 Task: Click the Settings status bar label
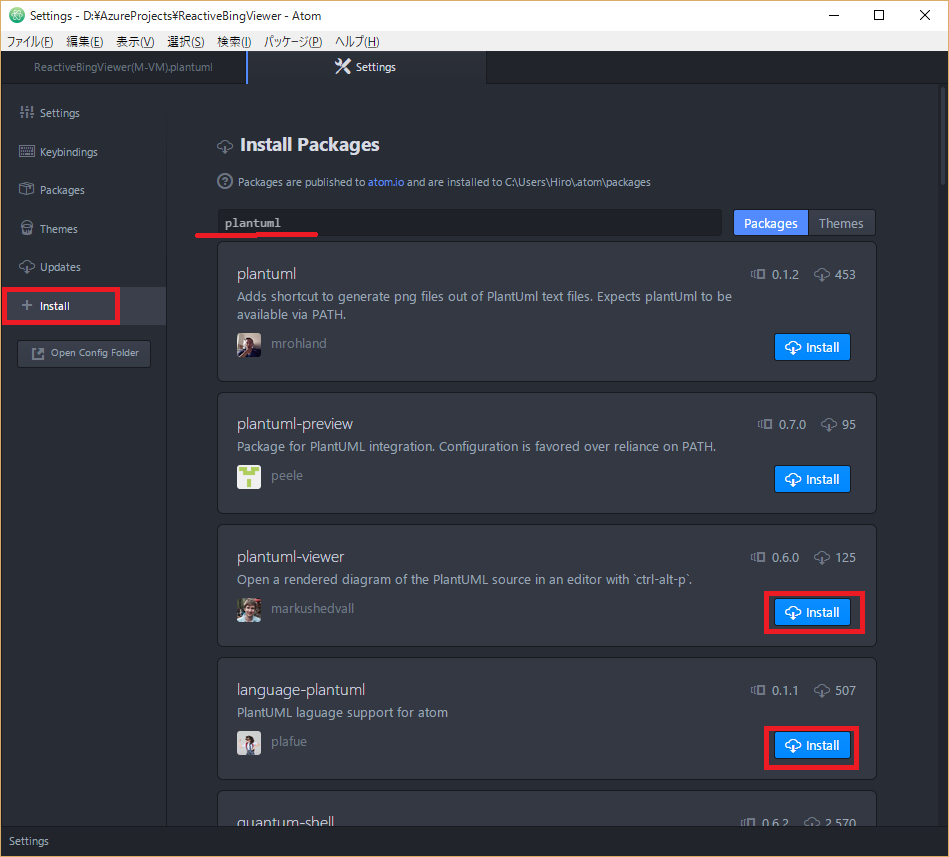coord(28,841)
